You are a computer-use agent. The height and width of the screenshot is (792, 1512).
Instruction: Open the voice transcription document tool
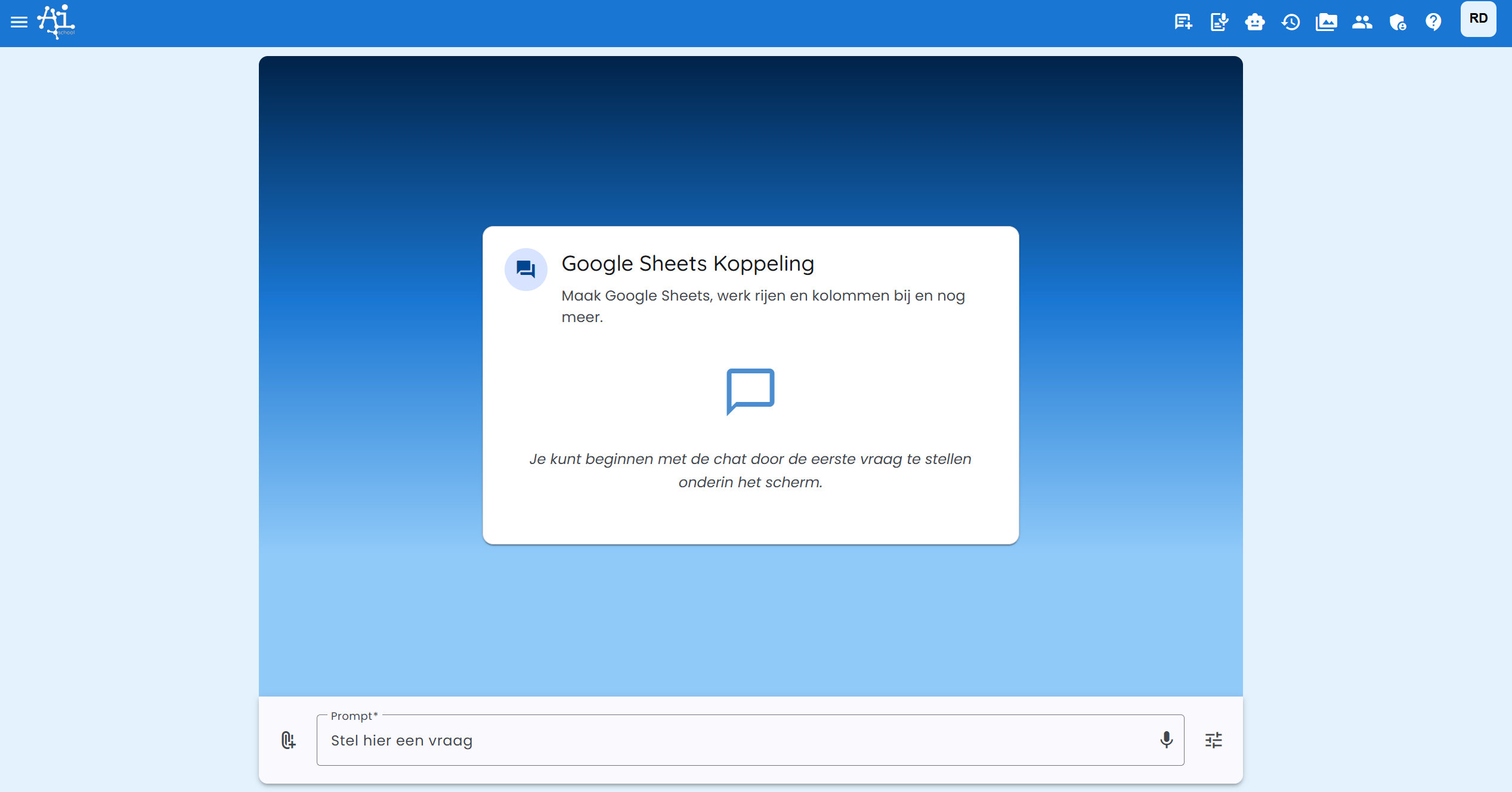click(1219, 22)
